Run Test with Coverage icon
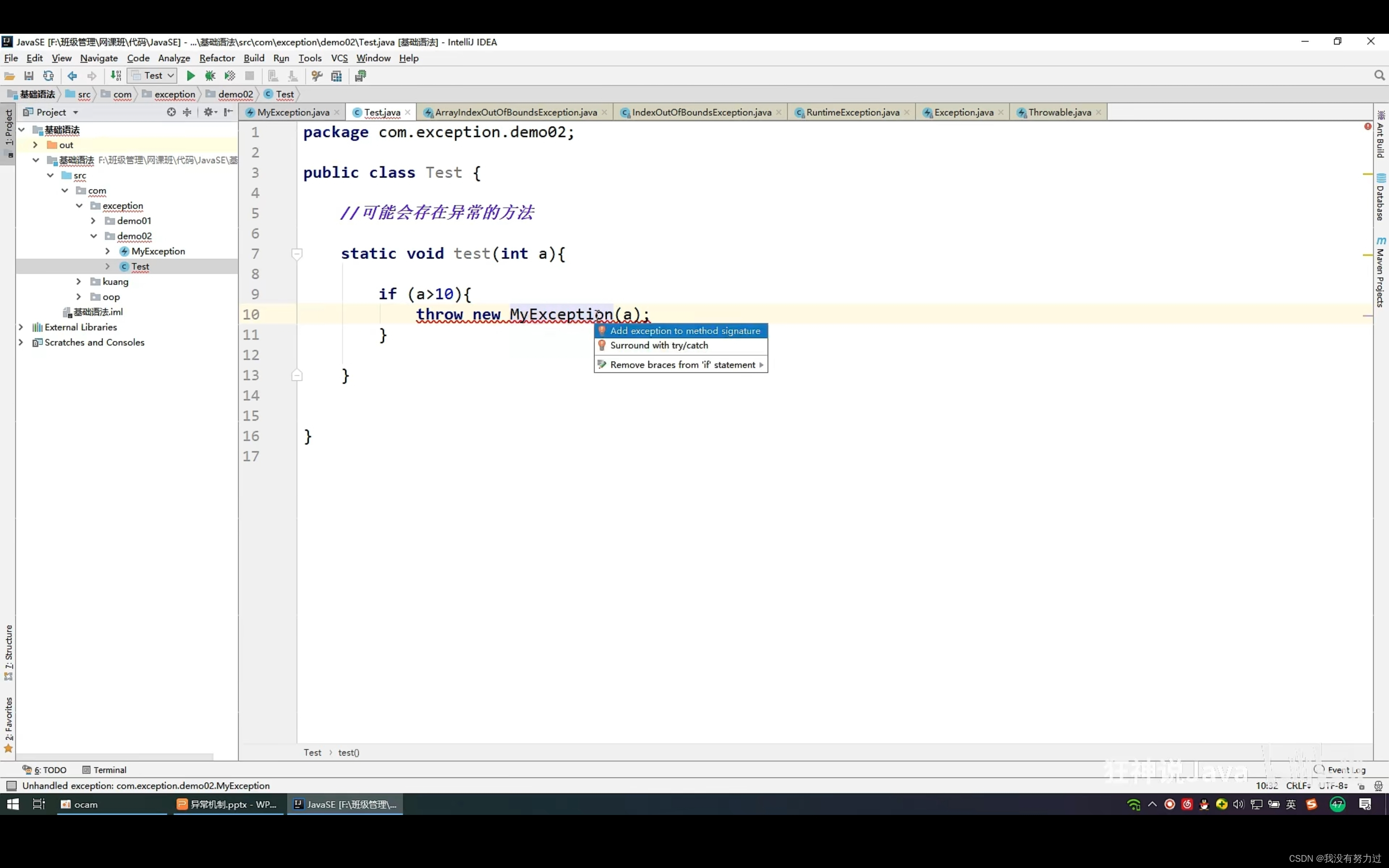 (x=230, y=76)
